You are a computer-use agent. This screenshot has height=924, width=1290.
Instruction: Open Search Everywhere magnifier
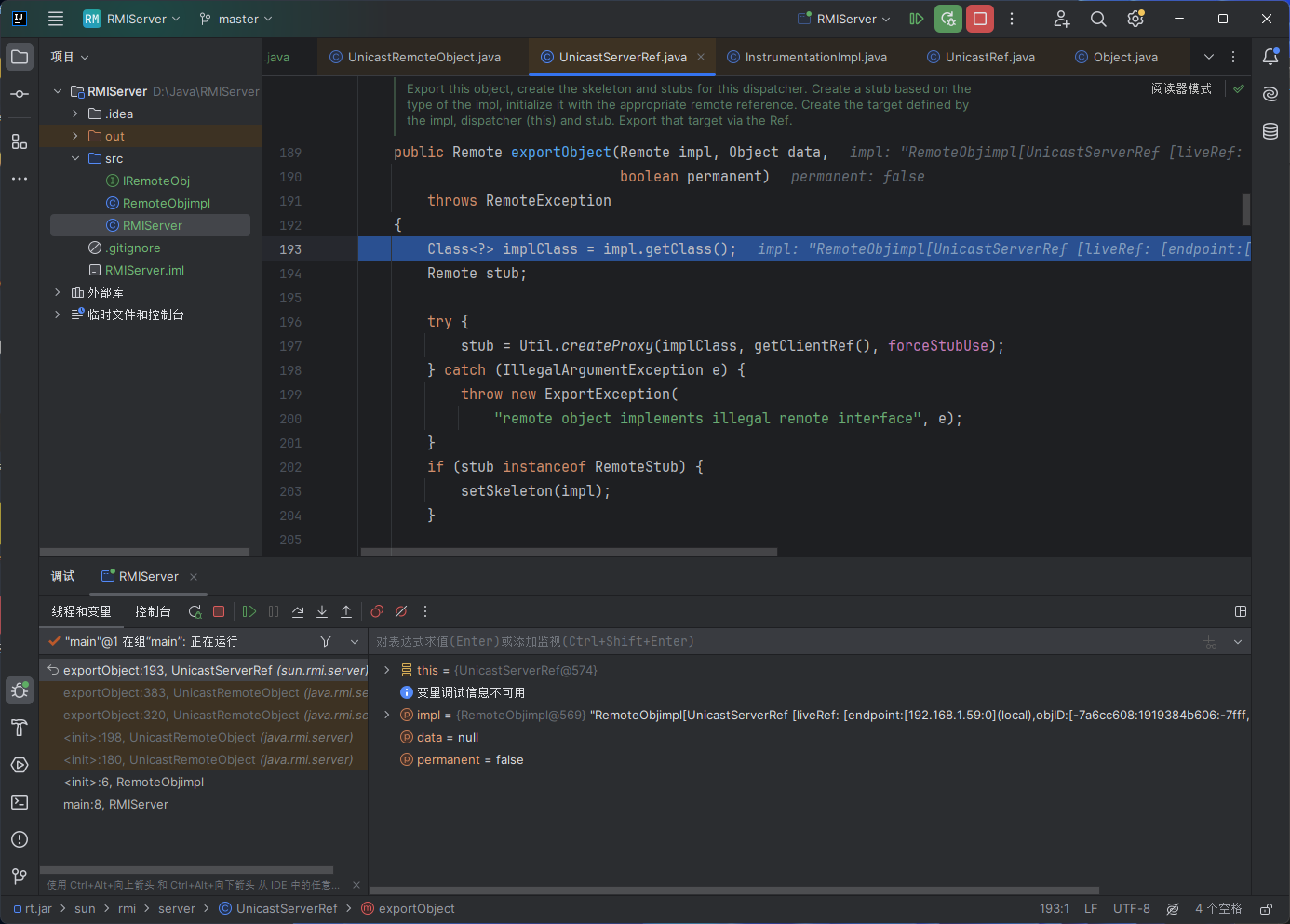pyautogui.click(x=1098, y=19)
